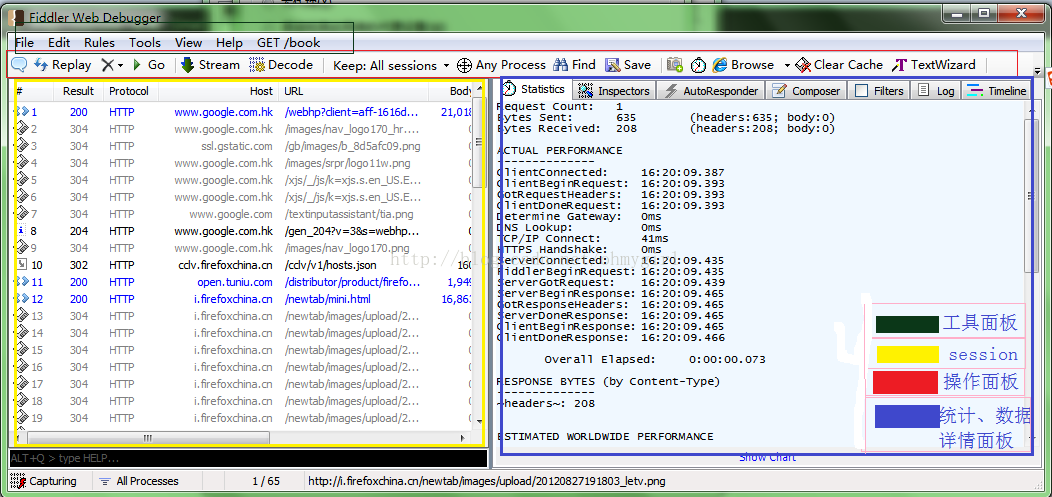
Task: Toggle the Decode toolbar button
Action: [281, 65]
